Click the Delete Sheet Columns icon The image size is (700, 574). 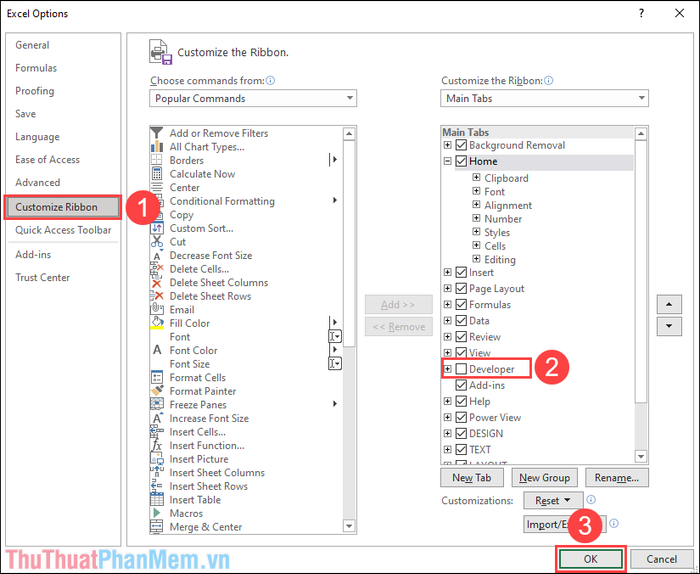[x=157, y=283]
